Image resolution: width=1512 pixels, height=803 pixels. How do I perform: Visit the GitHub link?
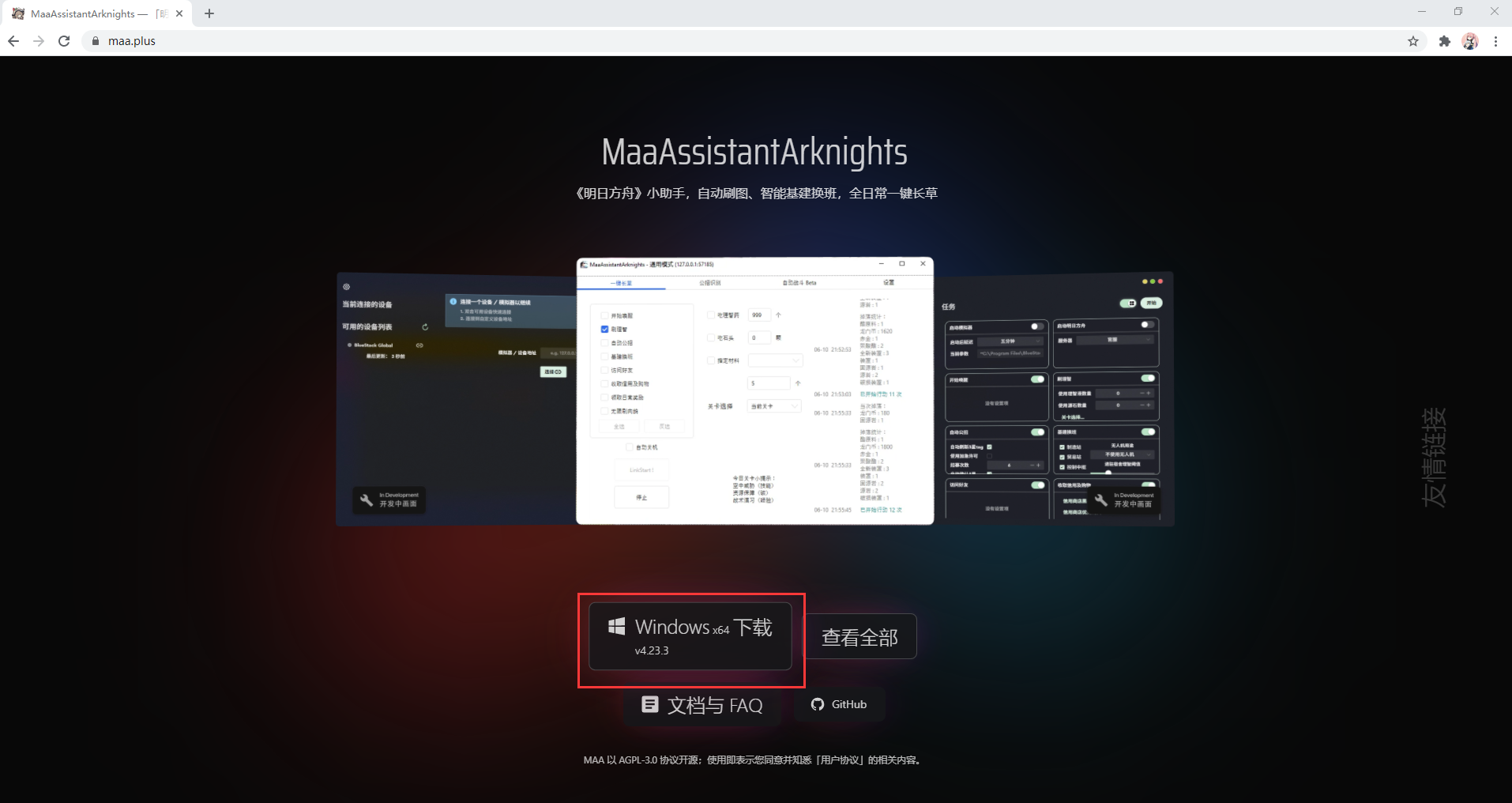(x=839, y=704)
